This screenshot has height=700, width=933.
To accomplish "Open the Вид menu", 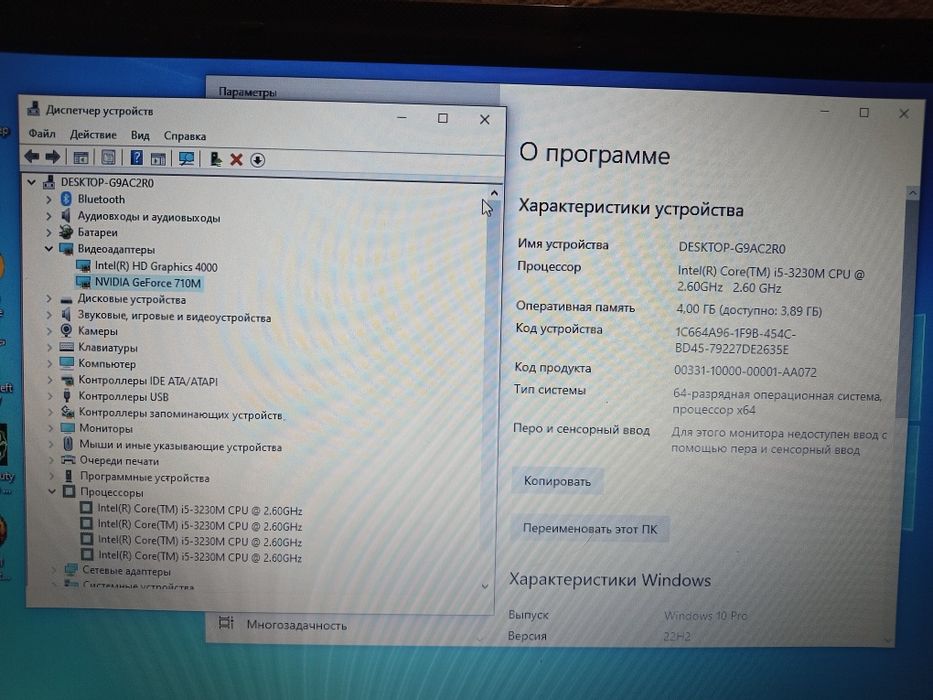I will tap(140, 135).
